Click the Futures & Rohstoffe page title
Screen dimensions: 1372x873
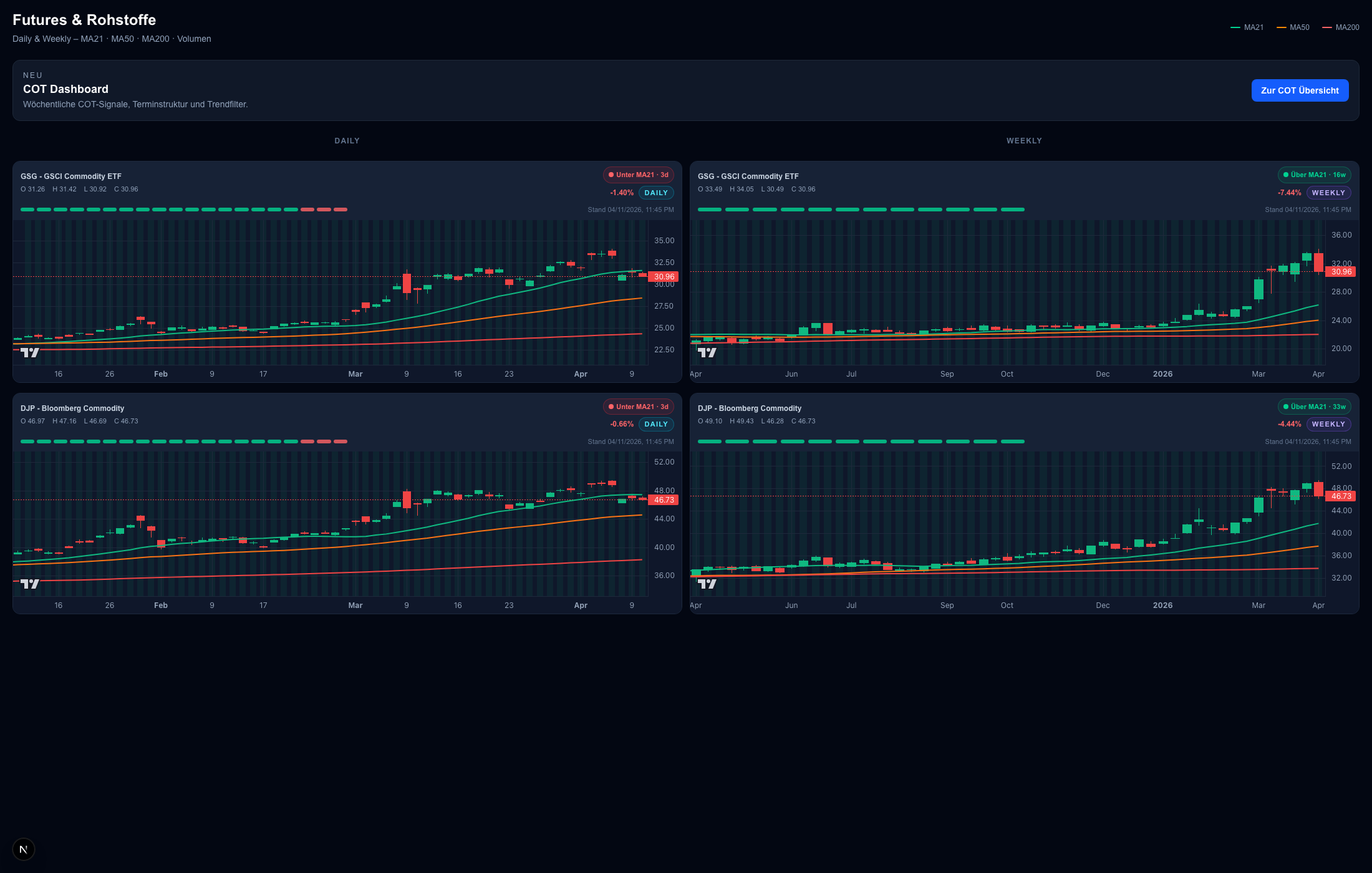coord(84,20)
